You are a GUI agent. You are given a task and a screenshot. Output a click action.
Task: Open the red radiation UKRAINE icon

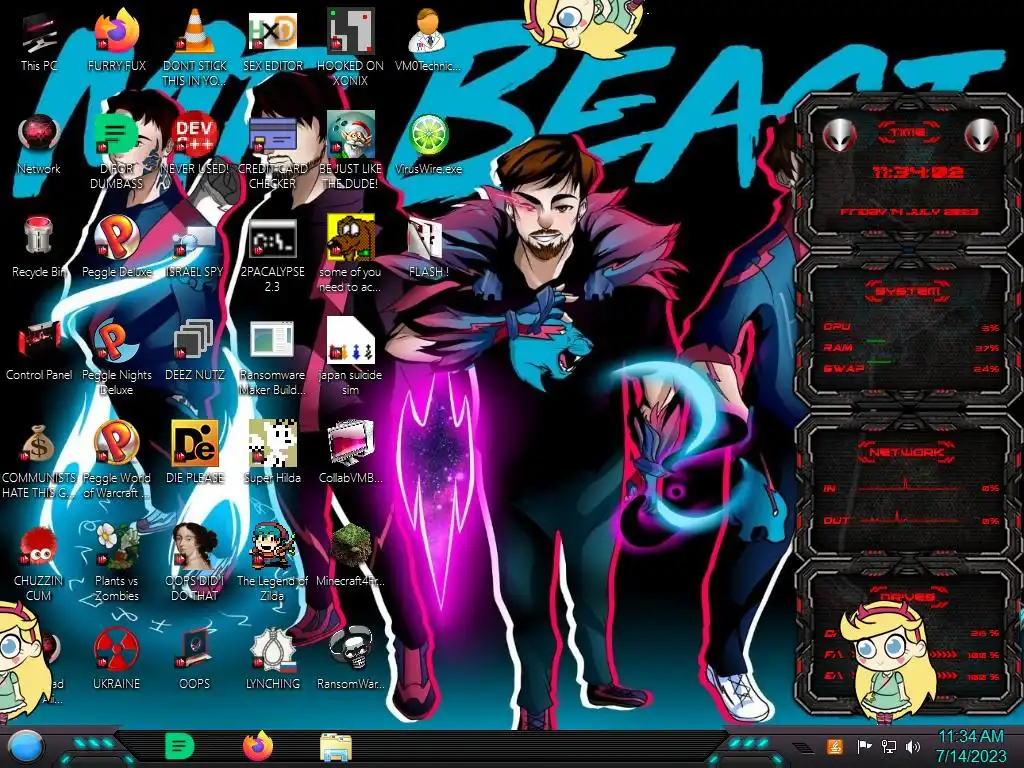(x=116, y=660)
